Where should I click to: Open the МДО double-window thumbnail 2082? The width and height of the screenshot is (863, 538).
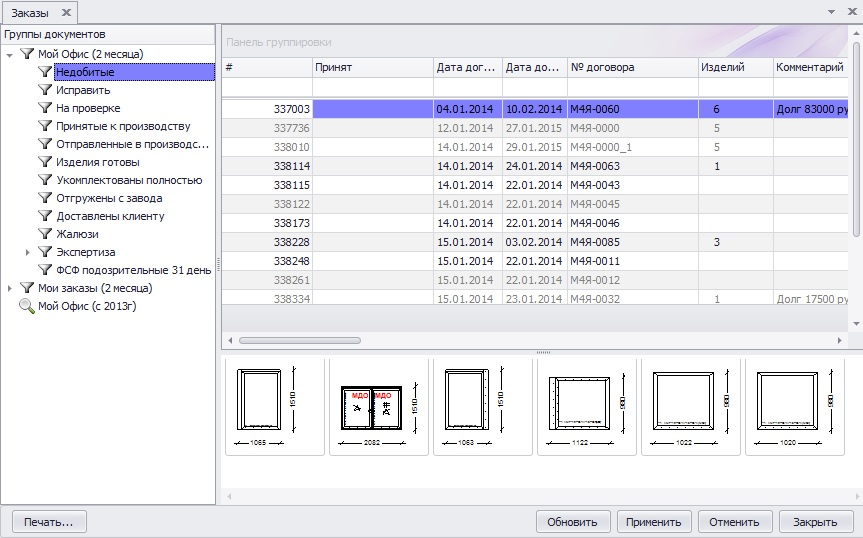coord(379,407)
